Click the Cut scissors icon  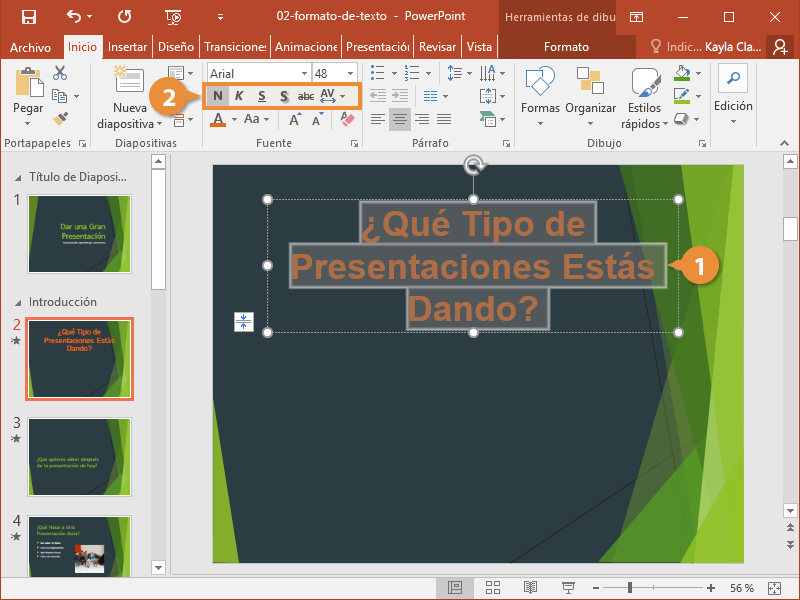60,73
